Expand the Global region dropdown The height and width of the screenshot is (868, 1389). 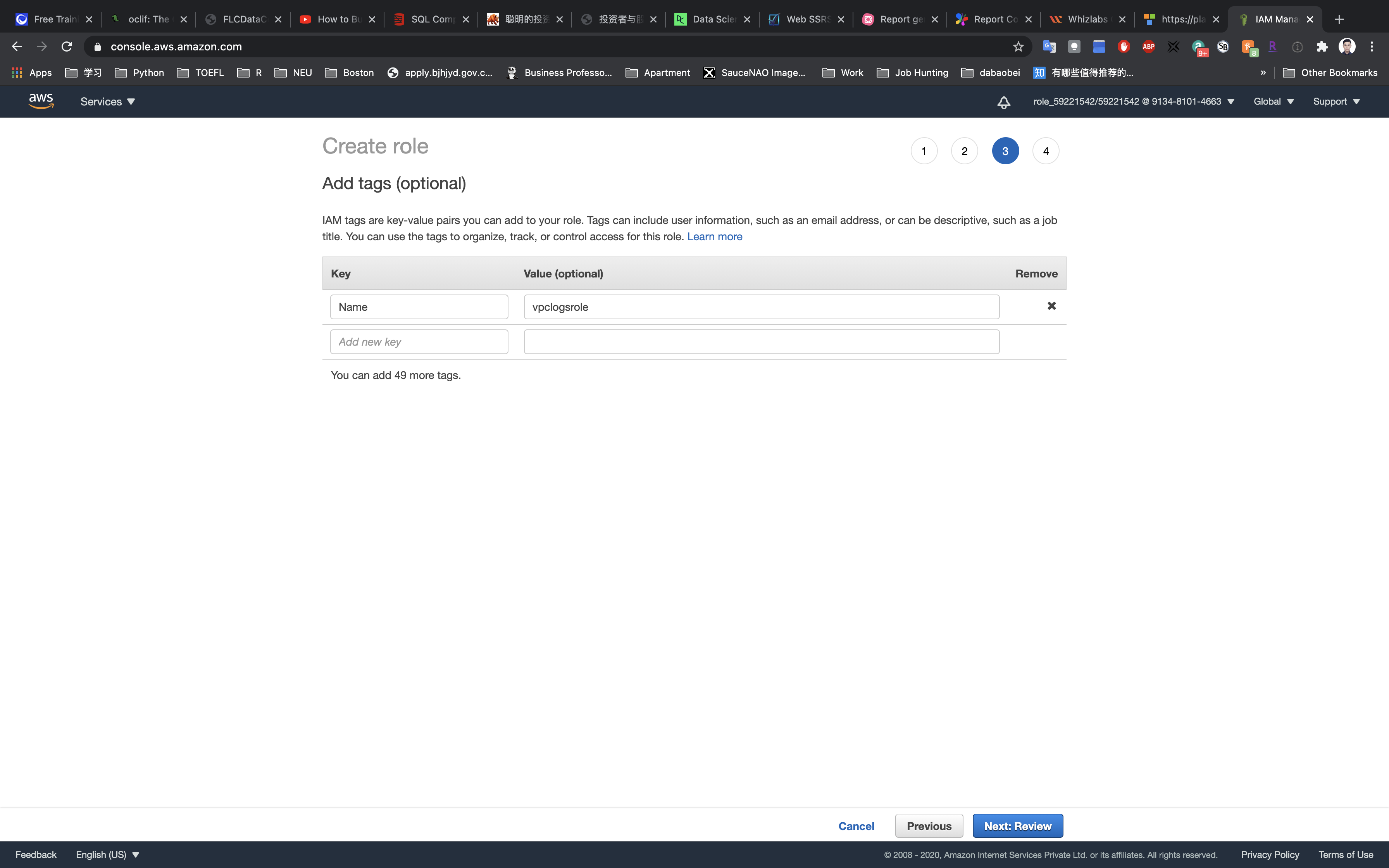(x=1273, y=102)
